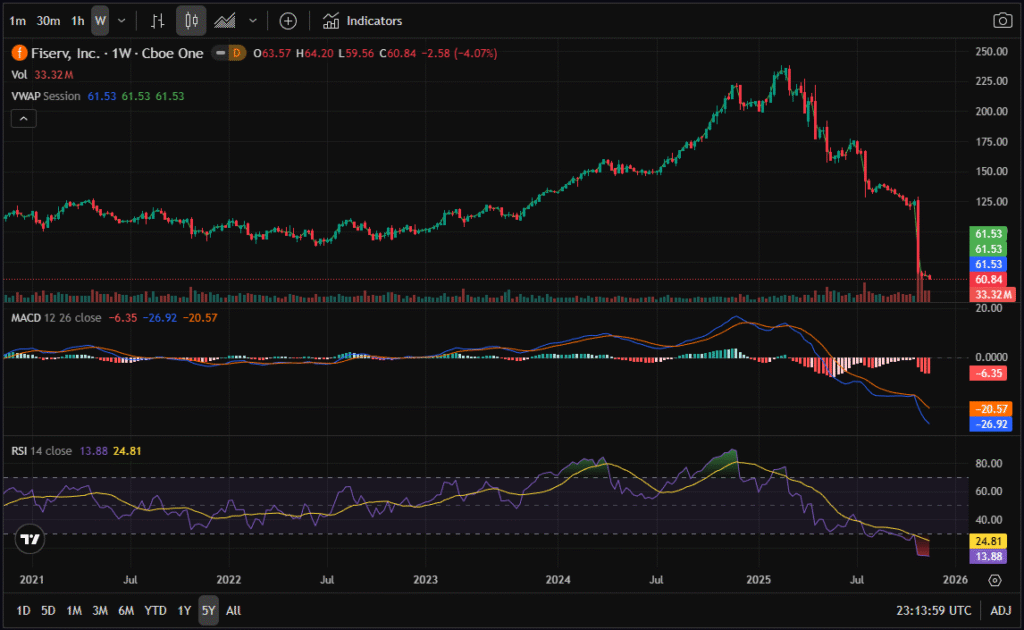Select the weekly W interval button
This screenshot has width=1024, height=630.
[100, 20]
